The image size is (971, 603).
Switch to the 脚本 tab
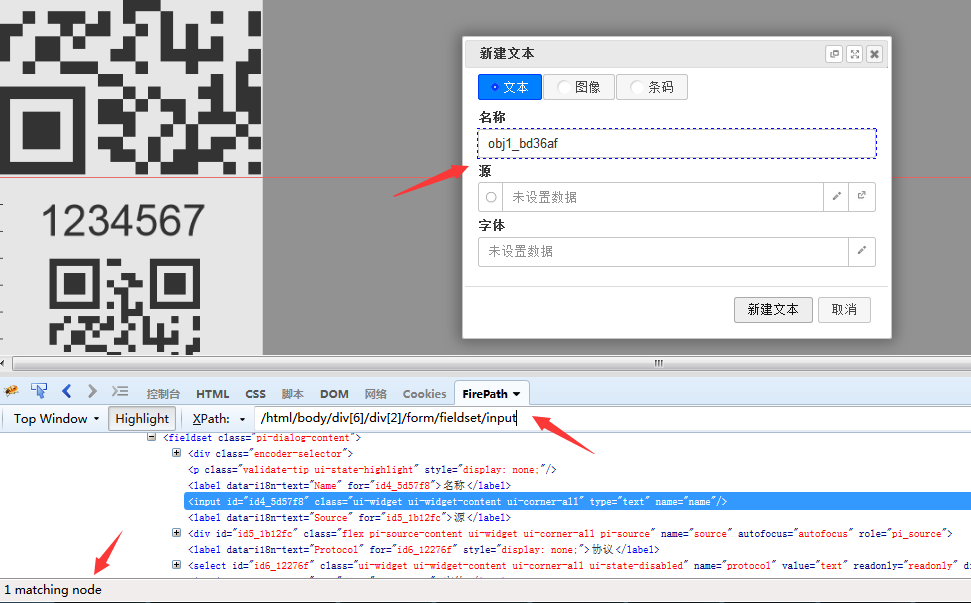tap(292, 394)
